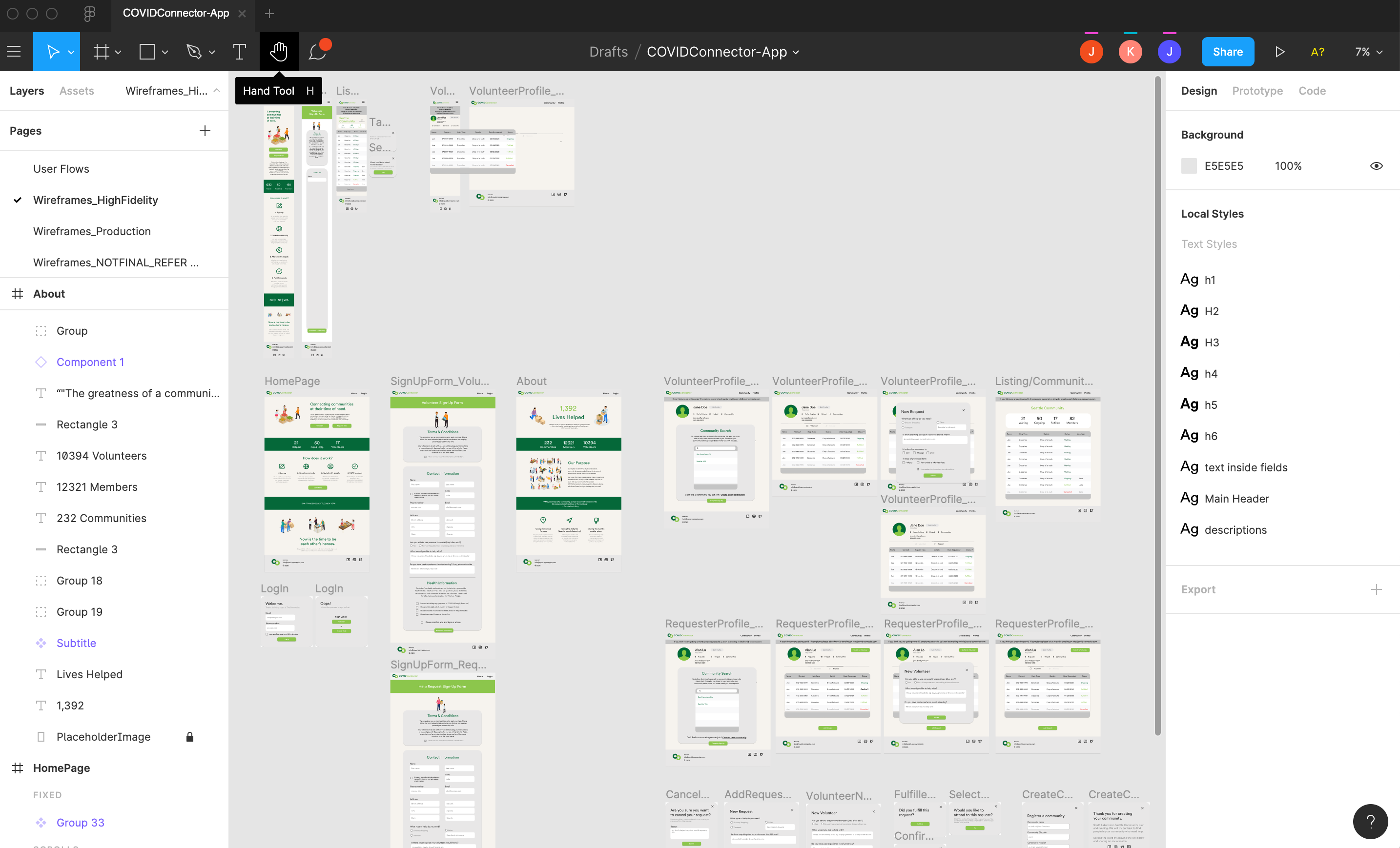Viewport: 1400px width, 848px height.
Task: Collapse the pages list Wireframes_Hi... chevron
Action: [x=216, y=91]
